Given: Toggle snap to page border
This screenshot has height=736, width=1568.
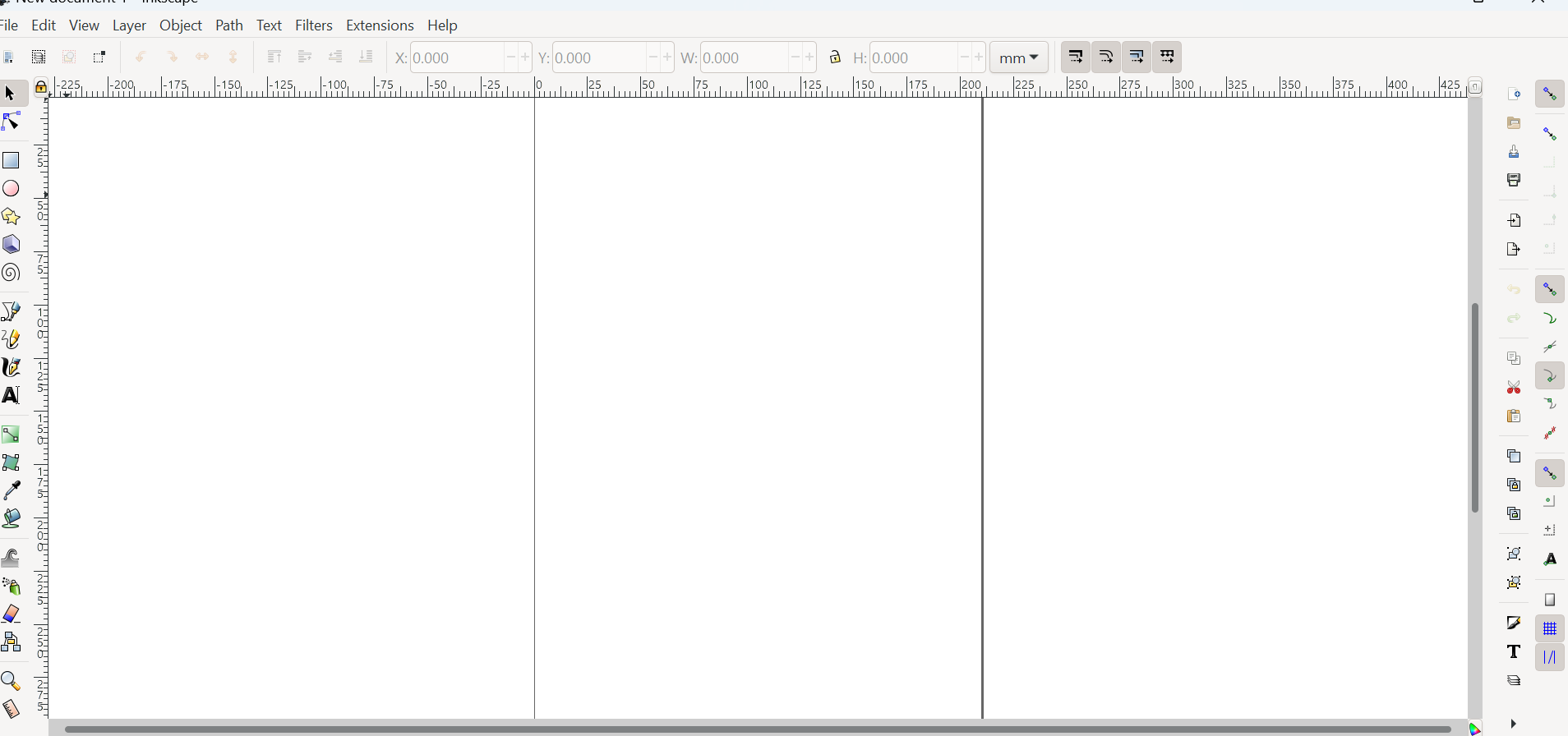Looking at the screenshot, I should coord(1550,600).
